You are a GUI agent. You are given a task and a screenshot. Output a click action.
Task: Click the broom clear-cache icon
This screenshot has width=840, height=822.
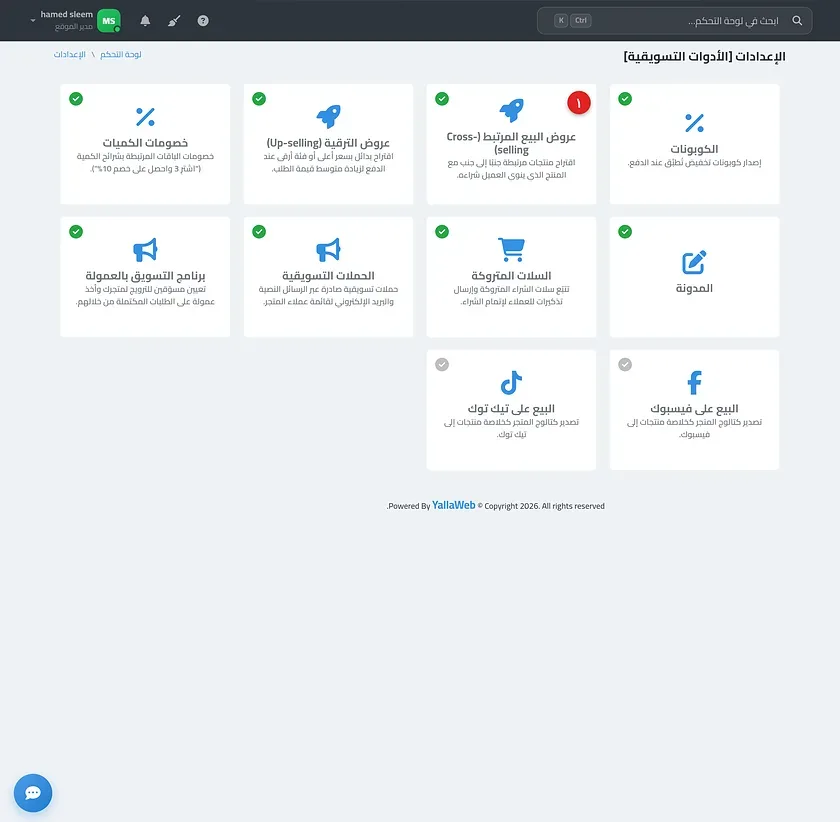pos(174,20)
